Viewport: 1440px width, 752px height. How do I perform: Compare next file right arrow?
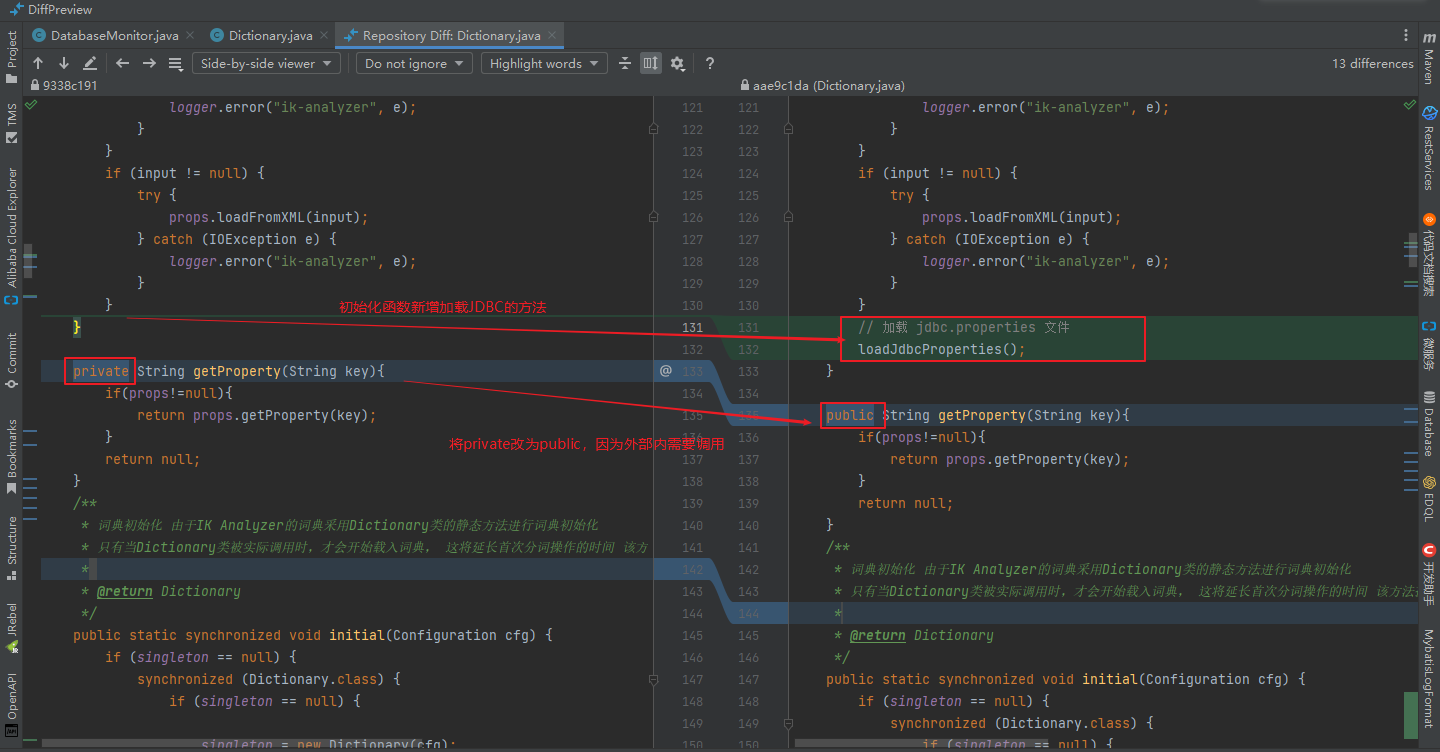tap(149, 63)
